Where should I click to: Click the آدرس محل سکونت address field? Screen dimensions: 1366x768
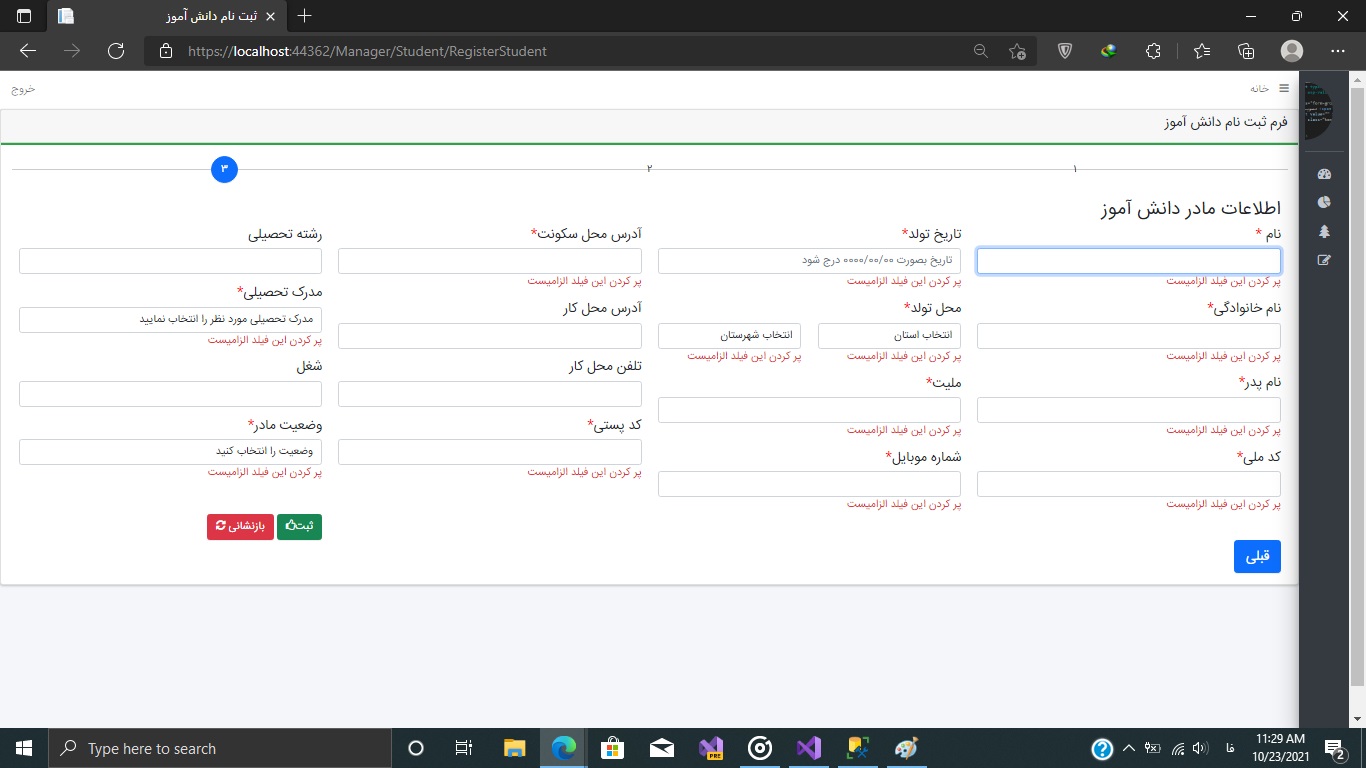(x=490, y=261)
